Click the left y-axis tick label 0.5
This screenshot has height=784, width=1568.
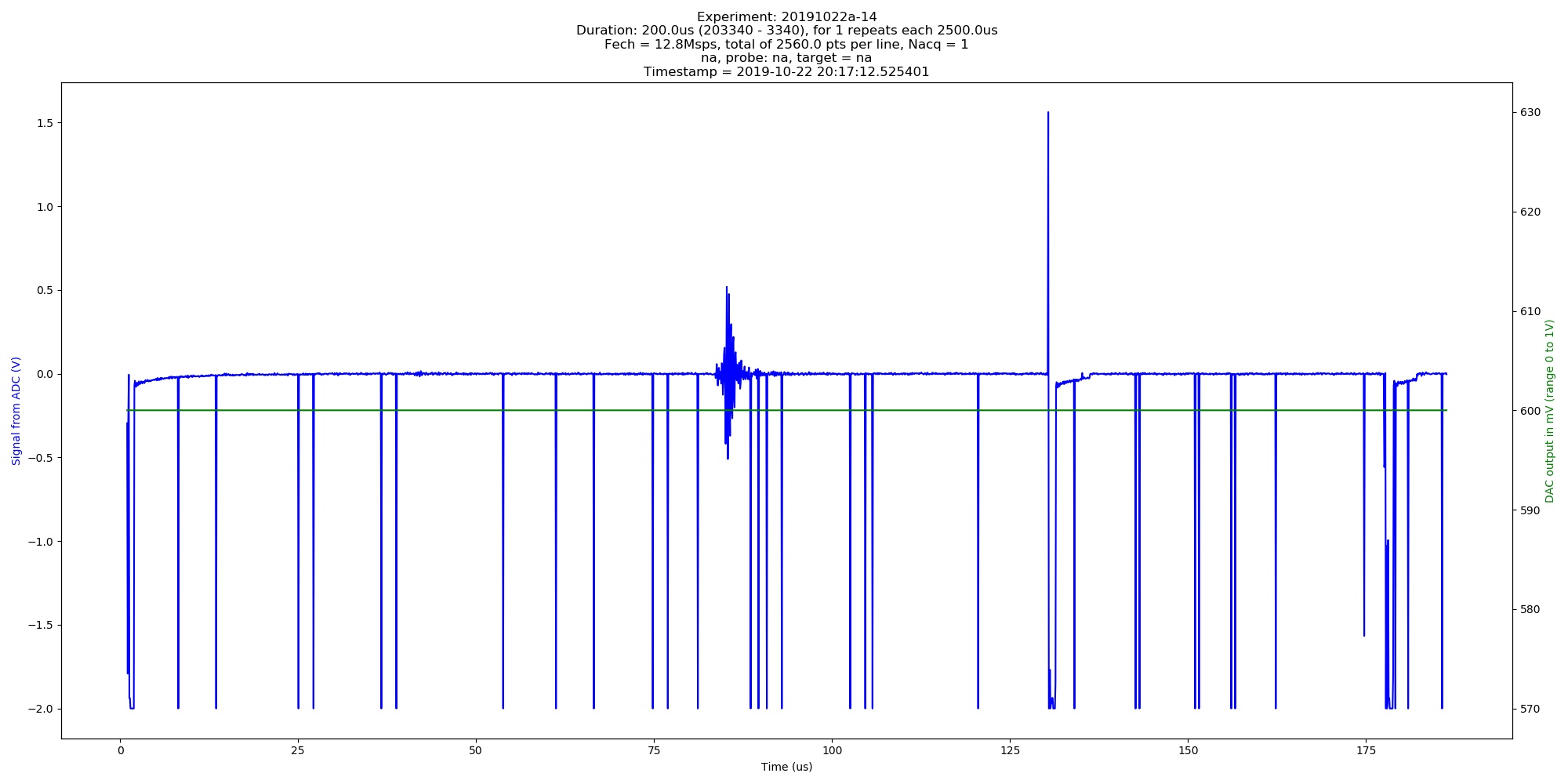pyautogui.click(x=45, y=290)
